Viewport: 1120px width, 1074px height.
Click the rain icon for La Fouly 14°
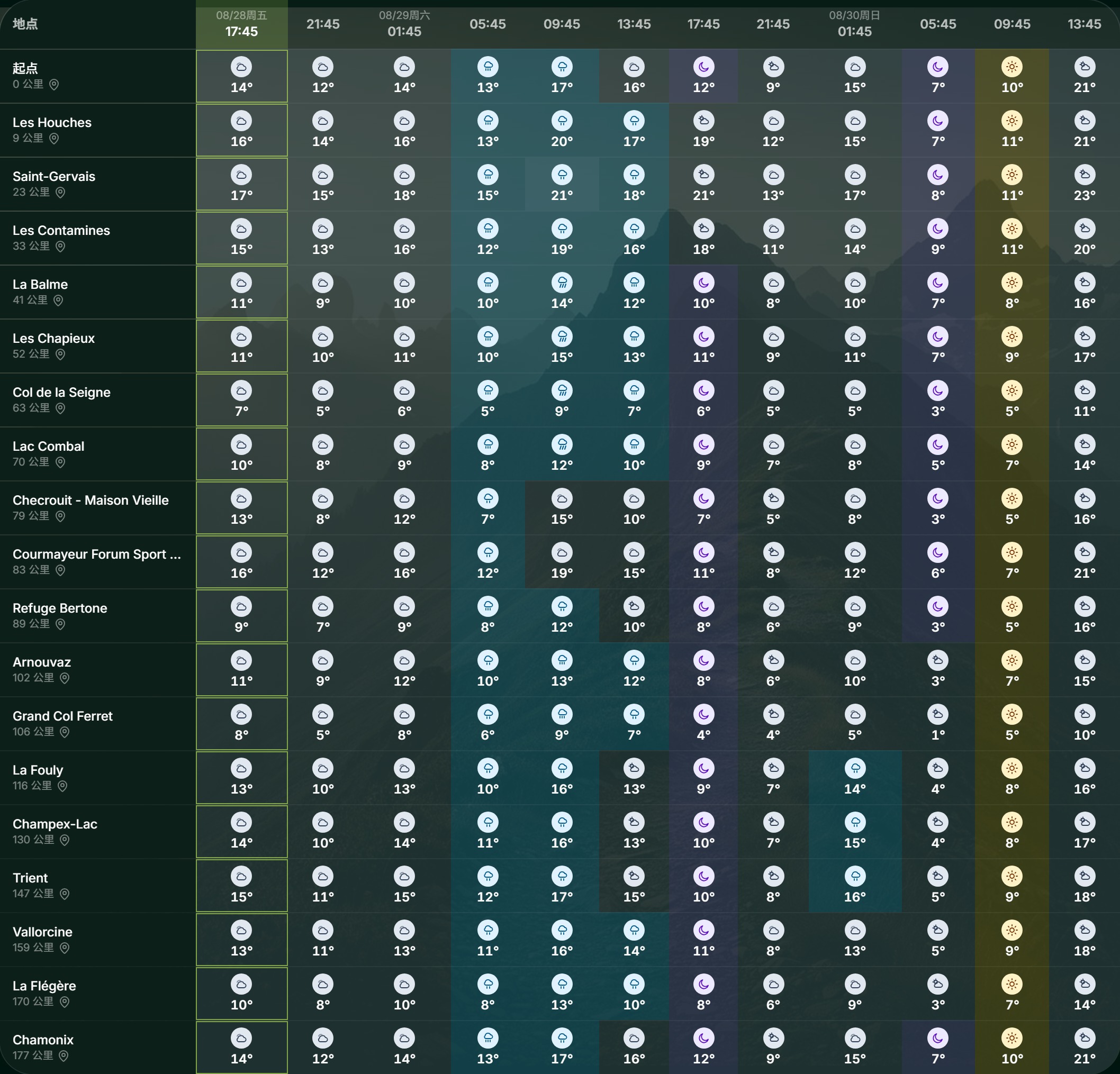(x=855, y=768)
